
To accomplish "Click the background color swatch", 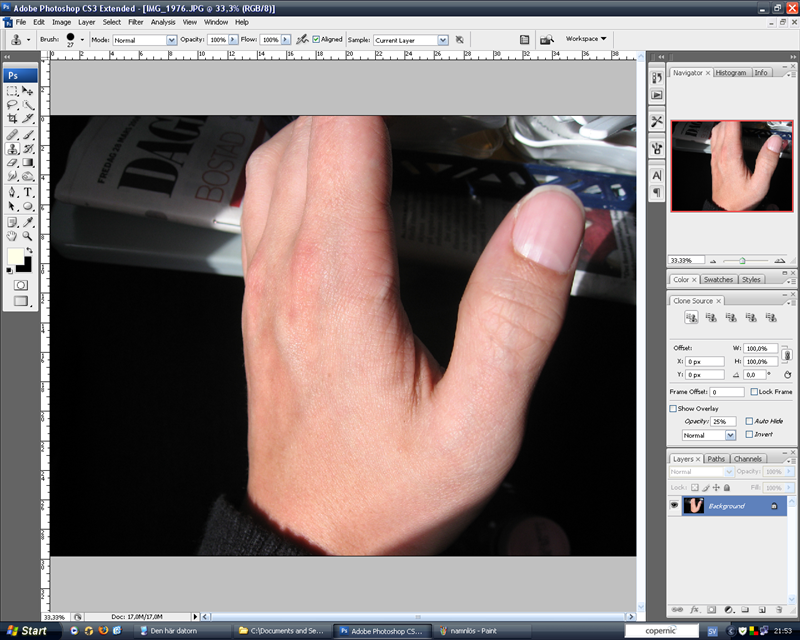I will [x=26, y=266].
